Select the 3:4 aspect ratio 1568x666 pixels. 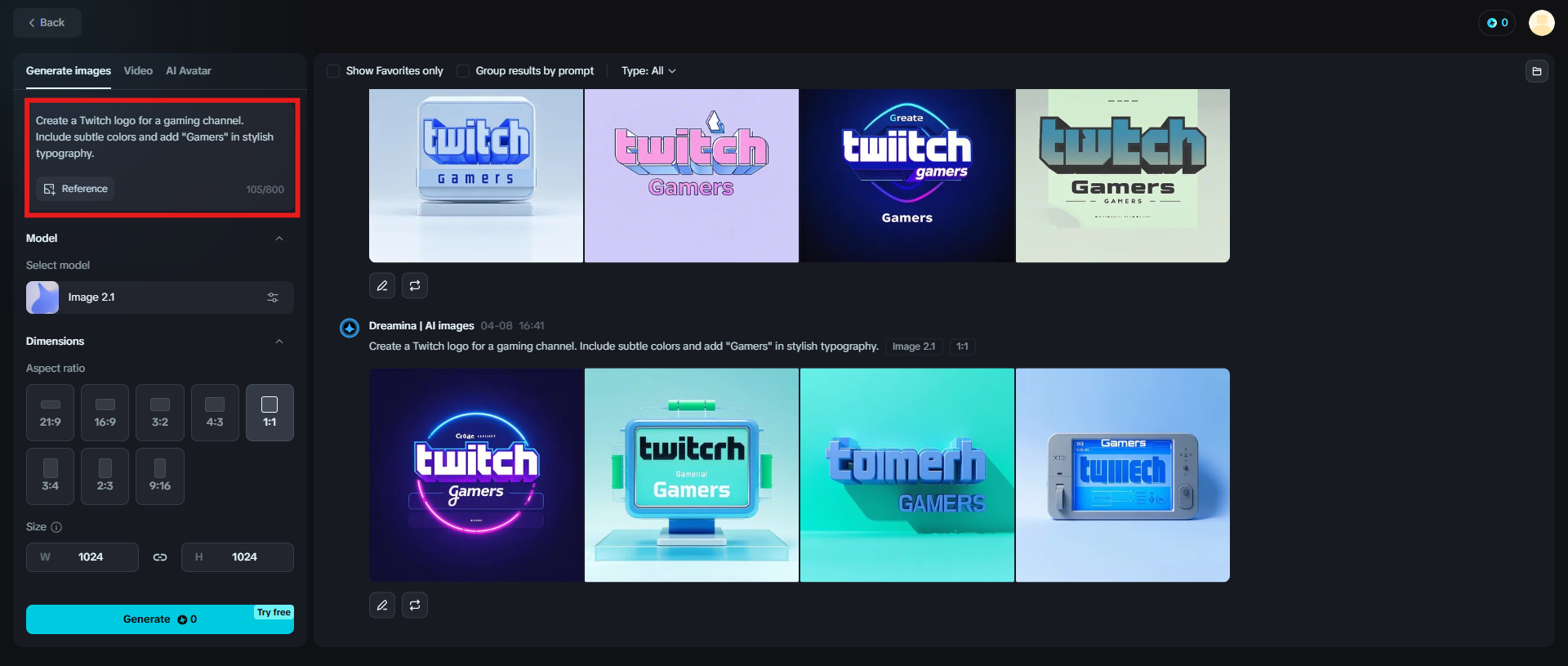51,476
